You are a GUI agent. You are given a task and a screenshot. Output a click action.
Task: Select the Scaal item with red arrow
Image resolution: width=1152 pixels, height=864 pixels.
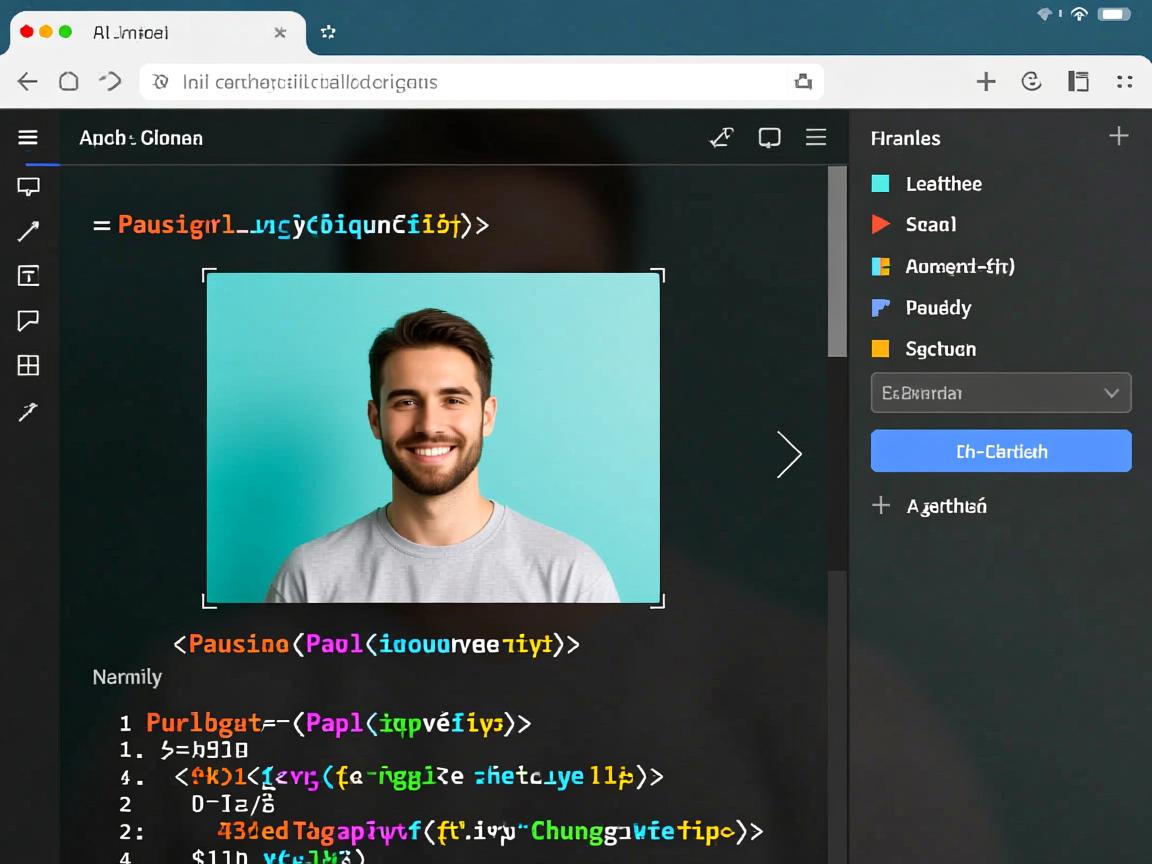coord(930,225)
